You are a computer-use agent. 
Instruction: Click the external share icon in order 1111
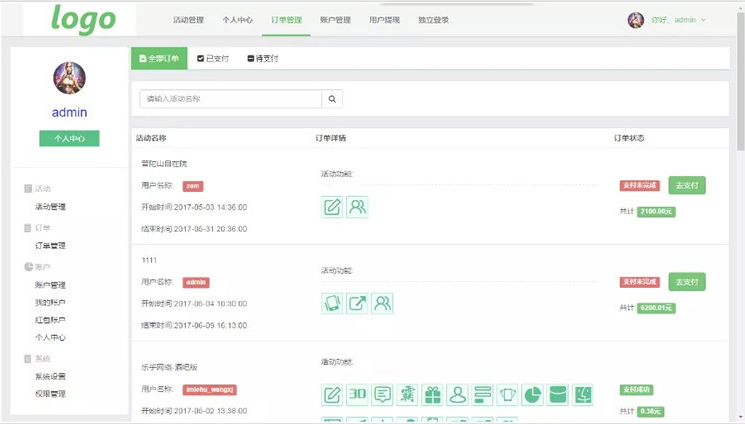pyautogui.click(x=357, y=303)
